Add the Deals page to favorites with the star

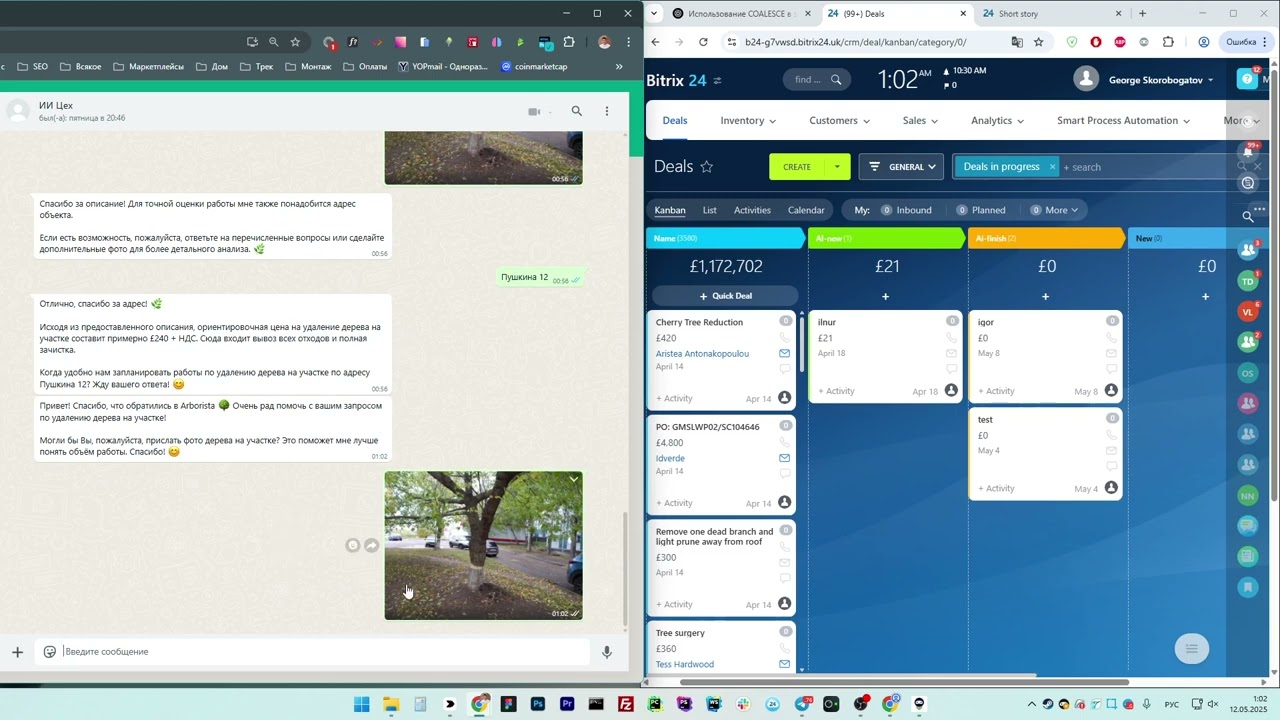[706, 167]
